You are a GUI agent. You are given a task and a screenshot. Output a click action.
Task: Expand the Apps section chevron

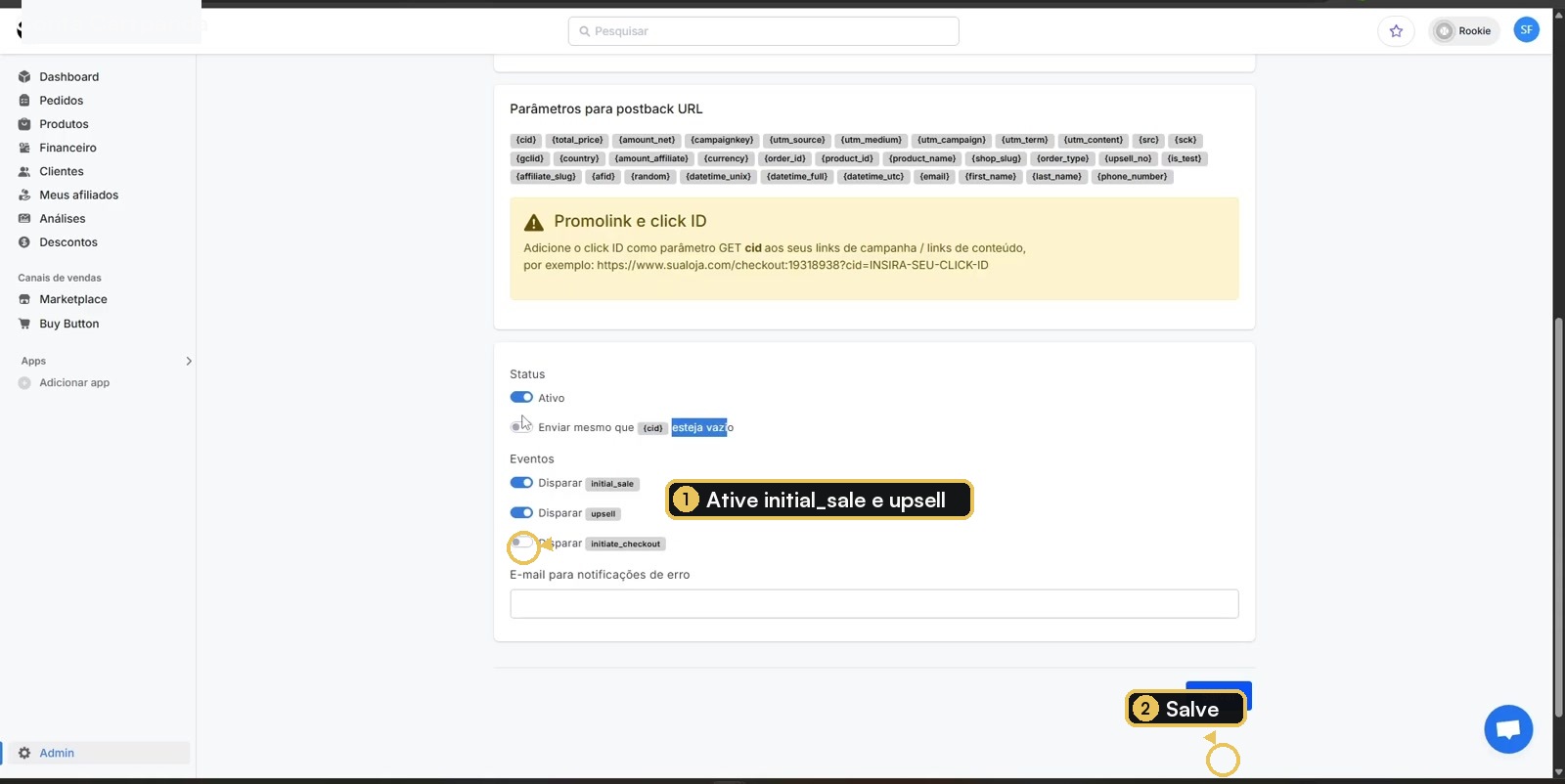tap(189, 361)
